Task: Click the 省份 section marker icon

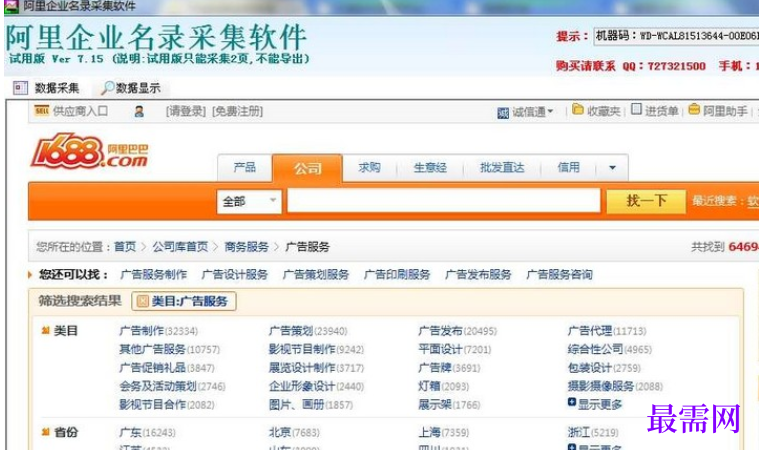Action: (x=46, y=432)
